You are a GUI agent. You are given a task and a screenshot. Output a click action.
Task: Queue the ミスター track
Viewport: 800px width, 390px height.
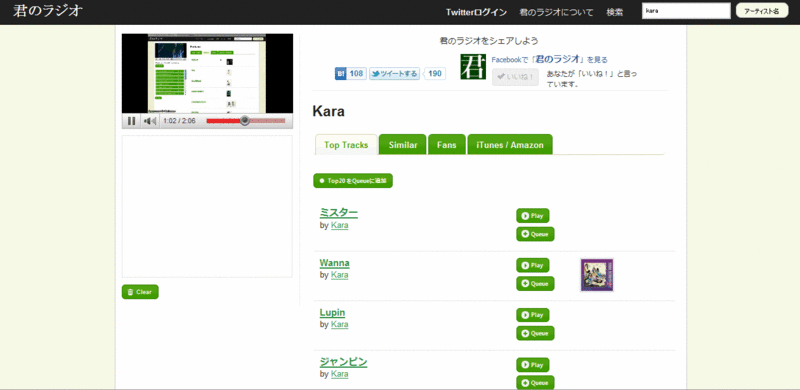tap(535, 234)
